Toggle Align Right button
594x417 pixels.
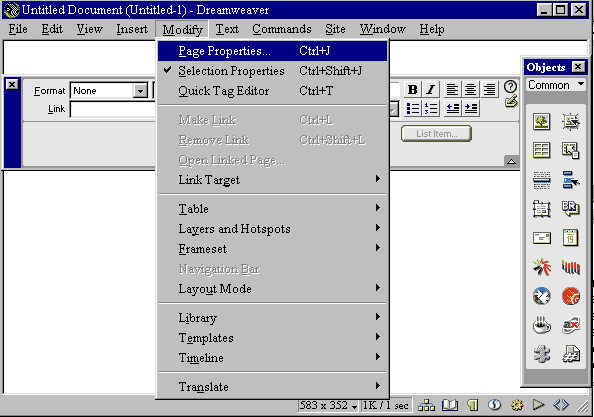click(x=489, y=90)
